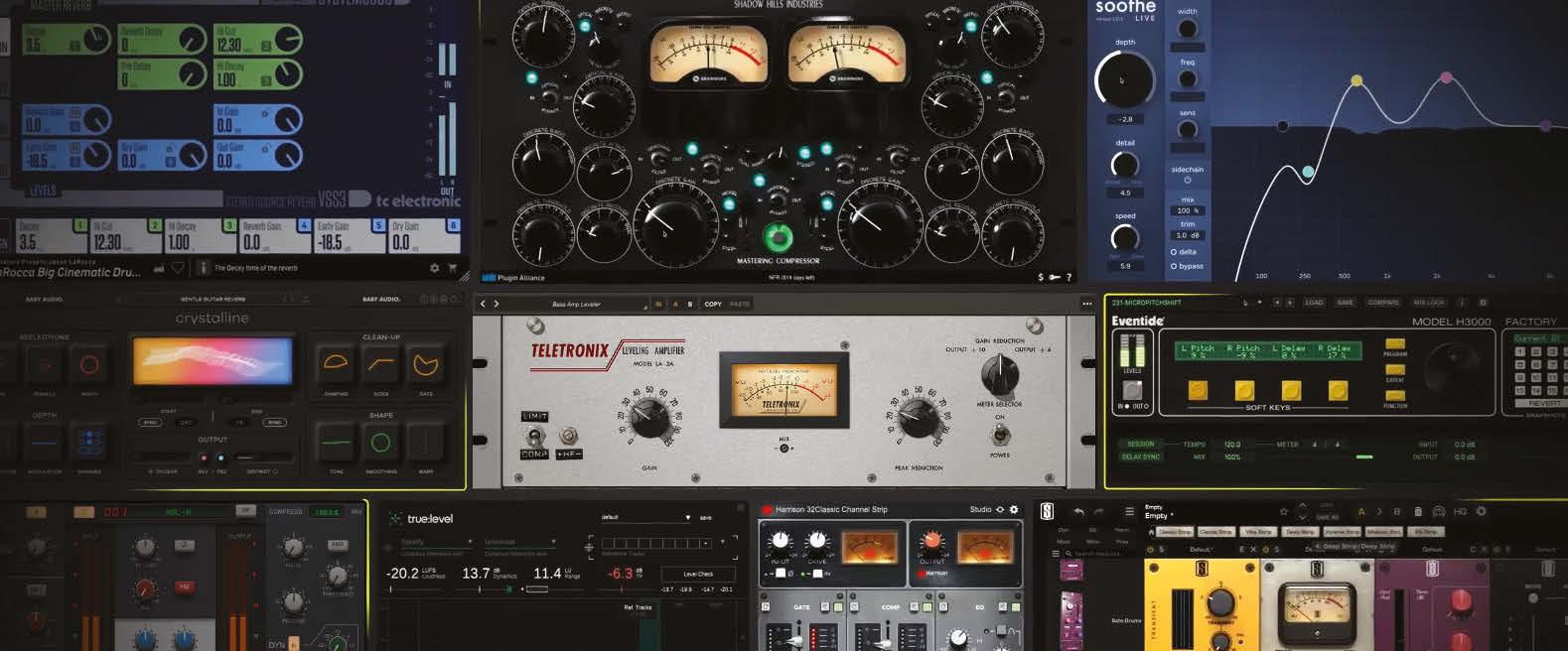Click the Peak Reduction knob on the LA-2A
The image size is (1568, 651).
[919, 419]
